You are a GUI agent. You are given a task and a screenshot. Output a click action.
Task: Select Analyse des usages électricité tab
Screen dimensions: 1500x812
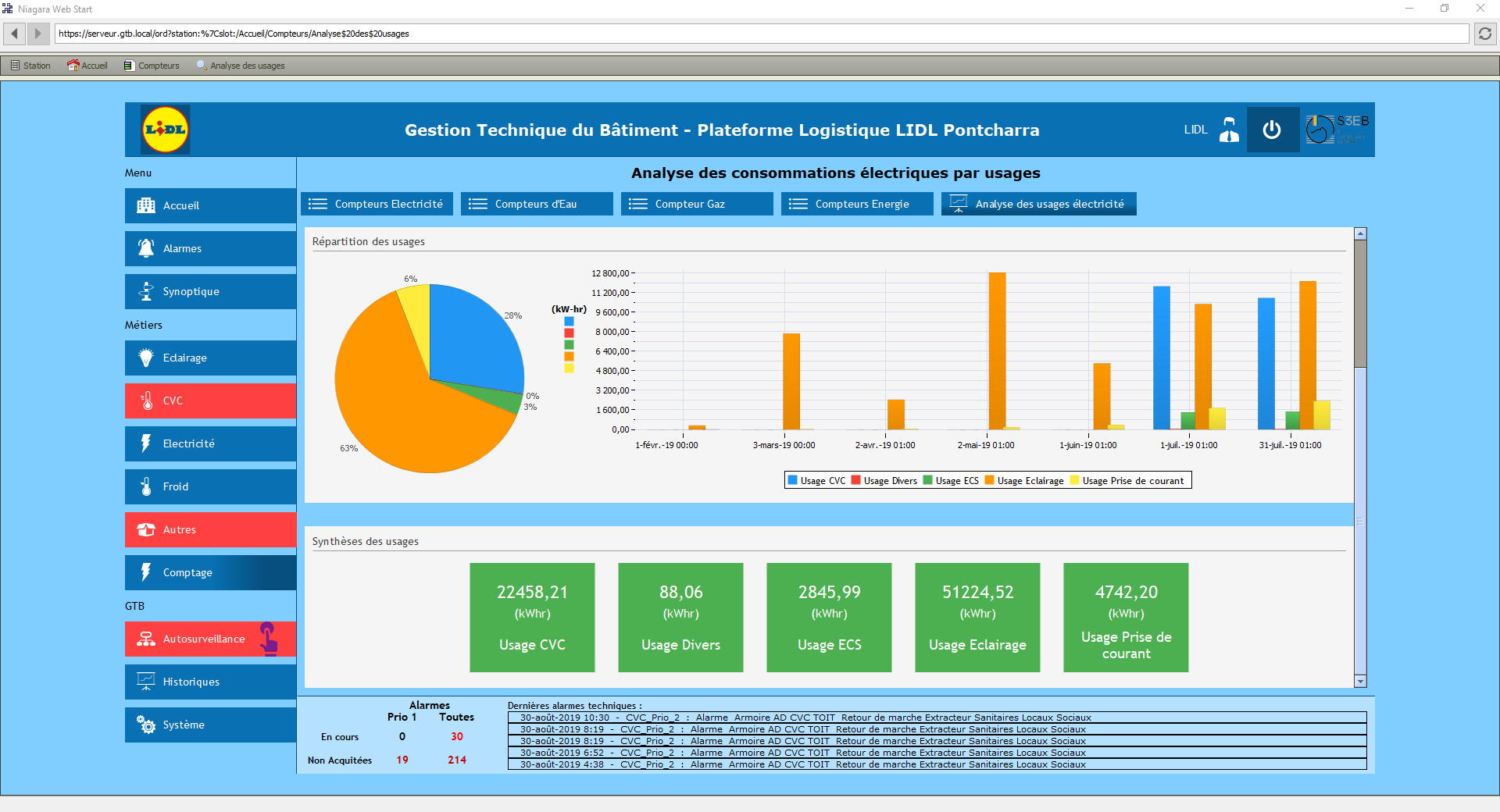(1038, 204)
